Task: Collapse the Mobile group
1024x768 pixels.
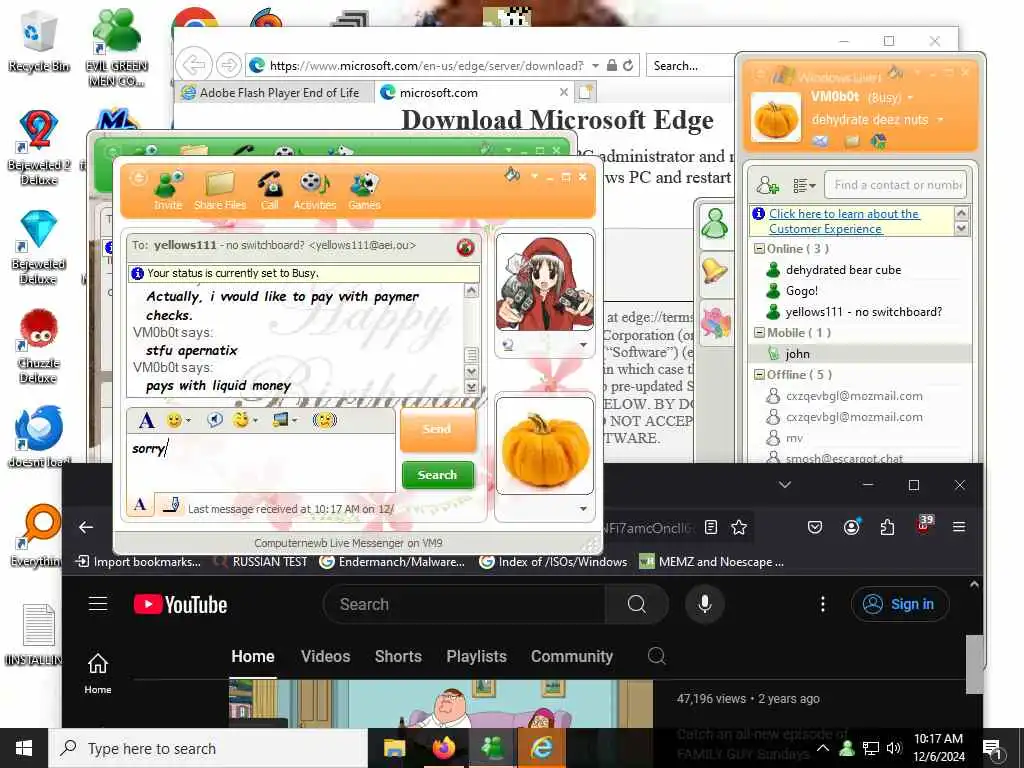Action: 759,332
